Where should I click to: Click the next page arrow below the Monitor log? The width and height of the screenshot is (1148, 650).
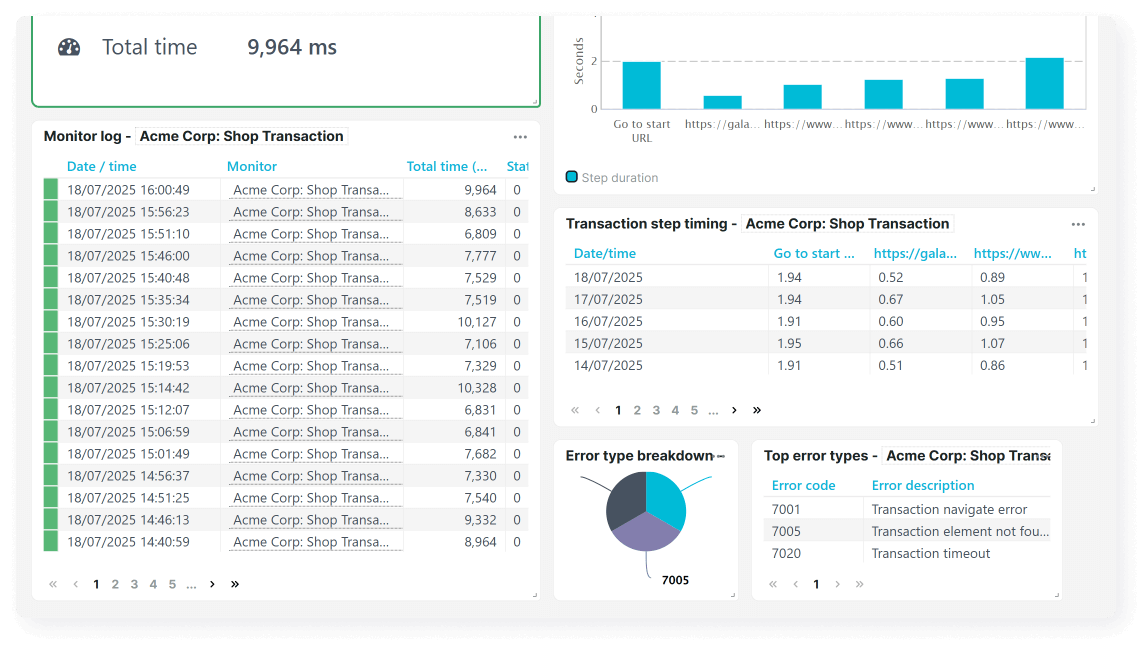coord(211,583)
